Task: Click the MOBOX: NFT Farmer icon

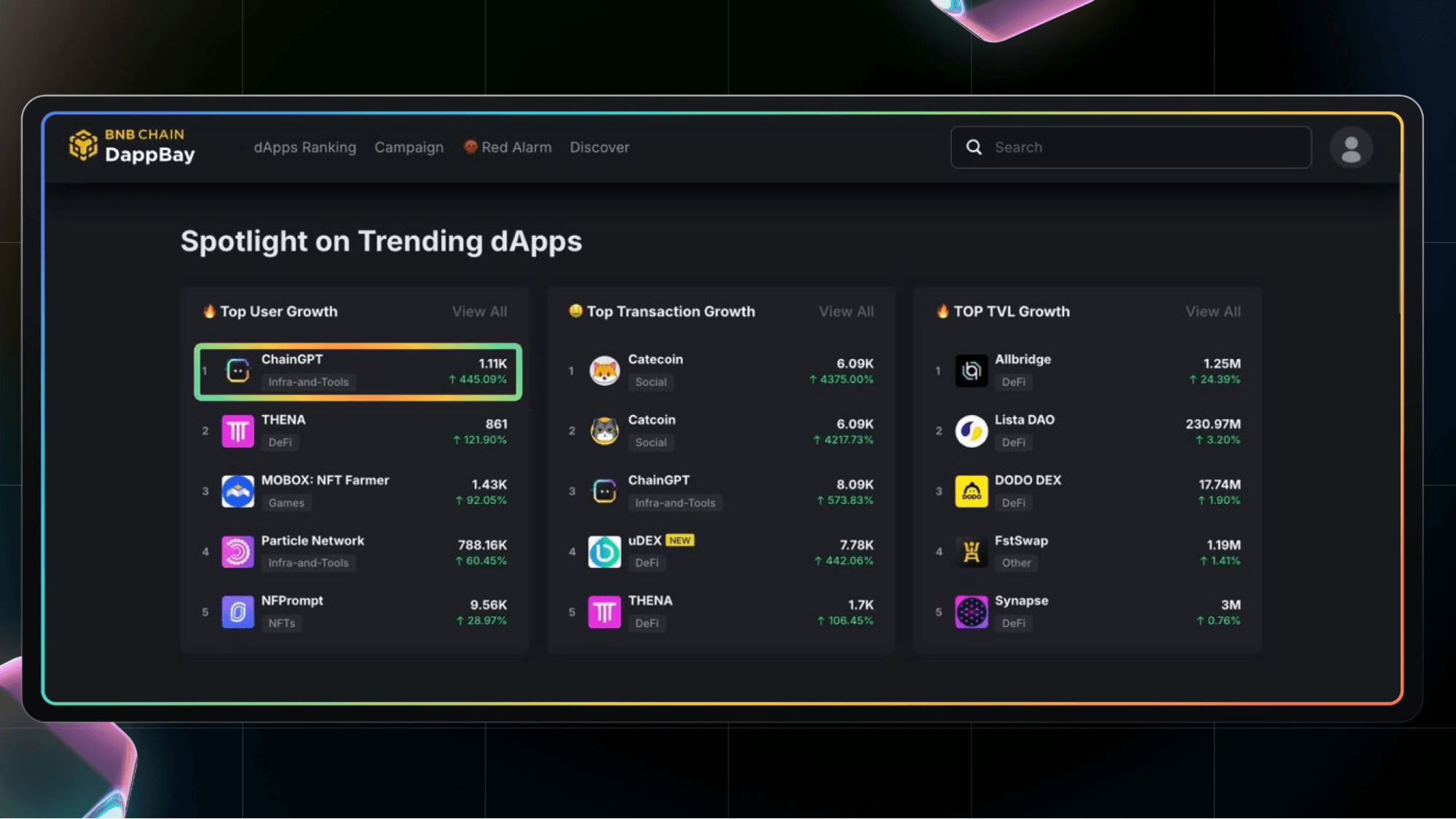Action: pyautogui.click(x=237, y=491)
